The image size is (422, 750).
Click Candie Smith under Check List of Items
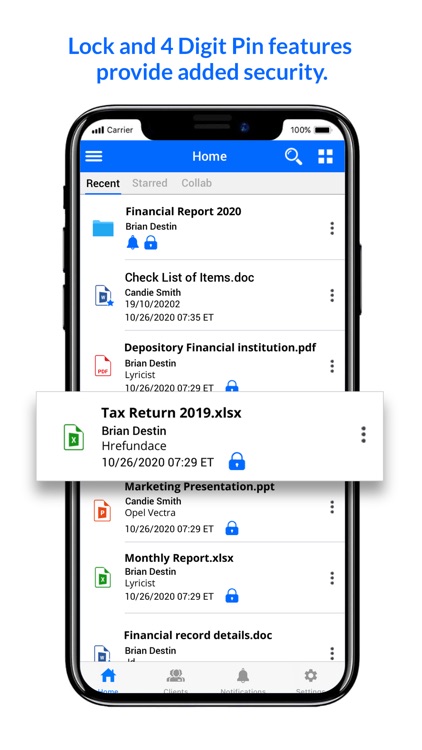[153, 292]
